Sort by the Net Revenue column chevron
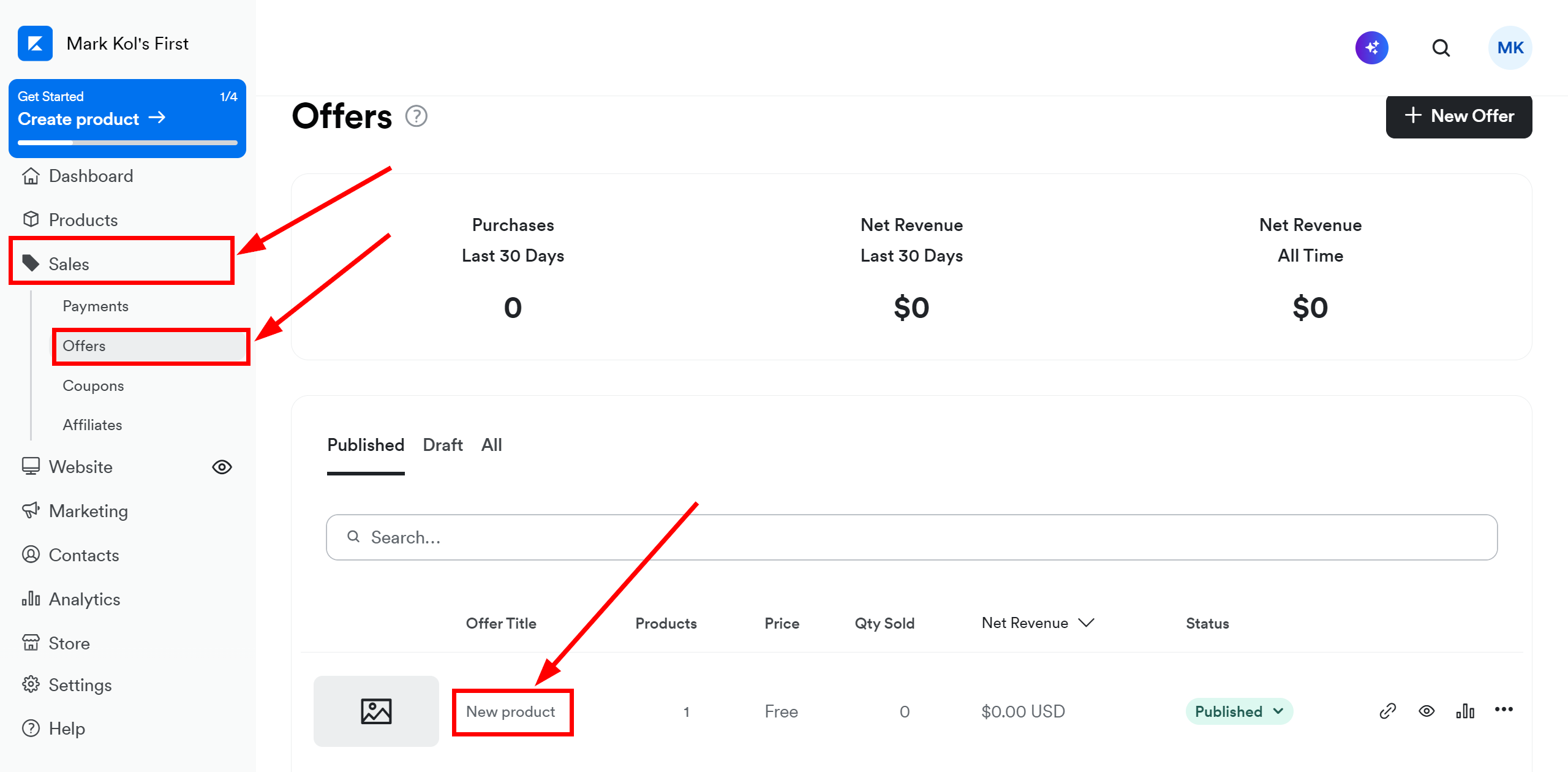This screenshot has height=772, width=1568. coord(1087,623)
